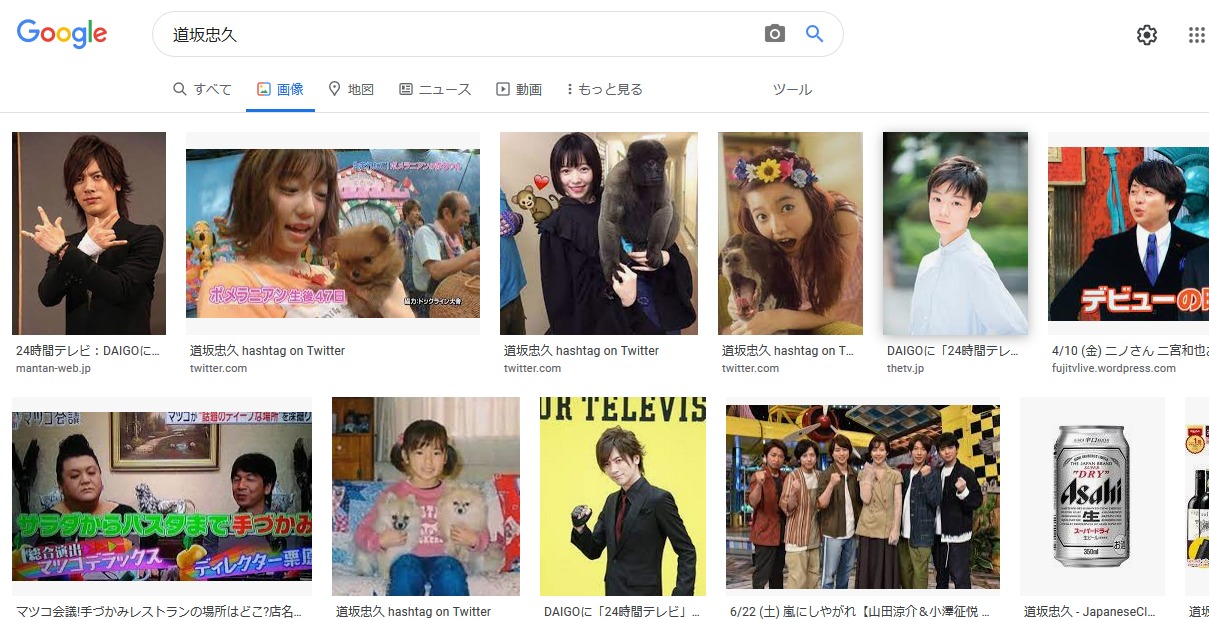This screenshot has width=1209, height=620.
Task: Open the settings gear icon
Action: click(x=1147, y=35)
